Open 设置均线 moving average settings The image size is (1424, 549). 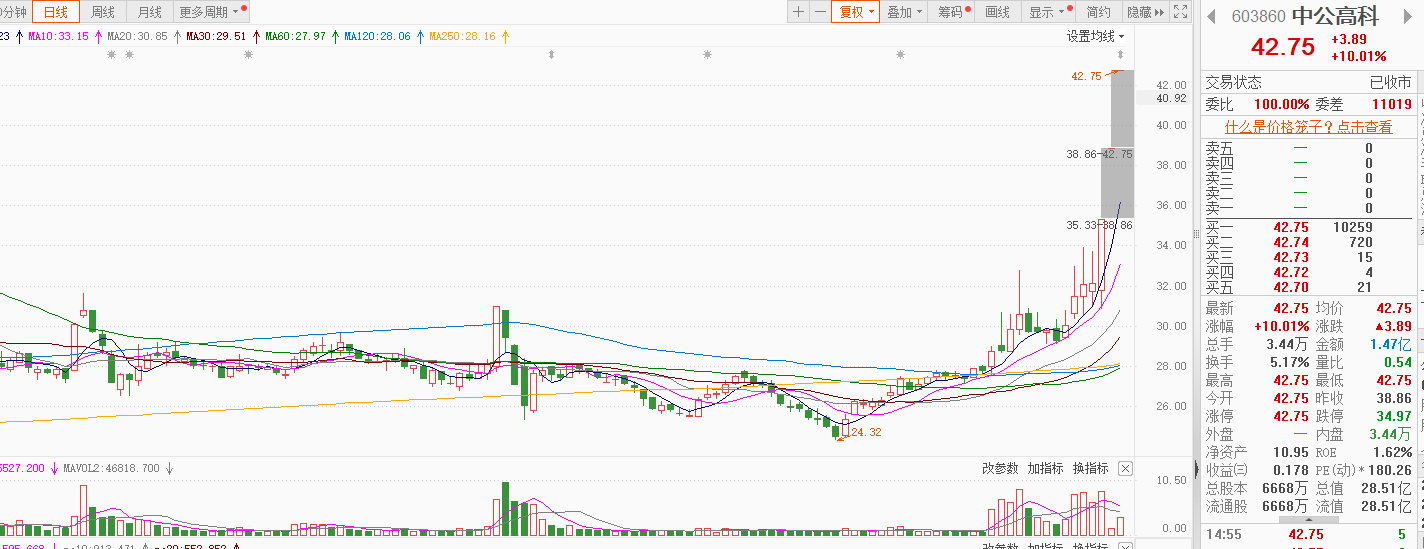[1095, 37]
